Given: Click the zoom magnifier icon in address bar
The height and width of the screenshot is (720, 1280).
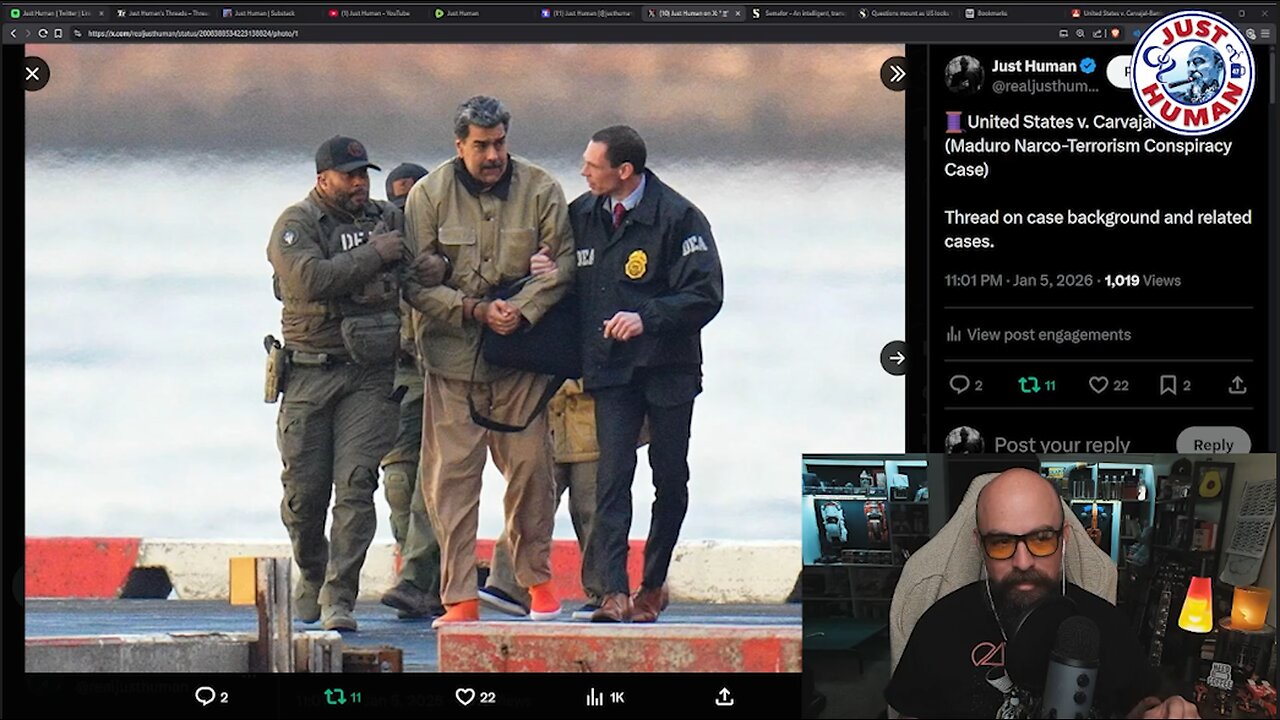Looking at the screenshot, I should coord(1080,33).
